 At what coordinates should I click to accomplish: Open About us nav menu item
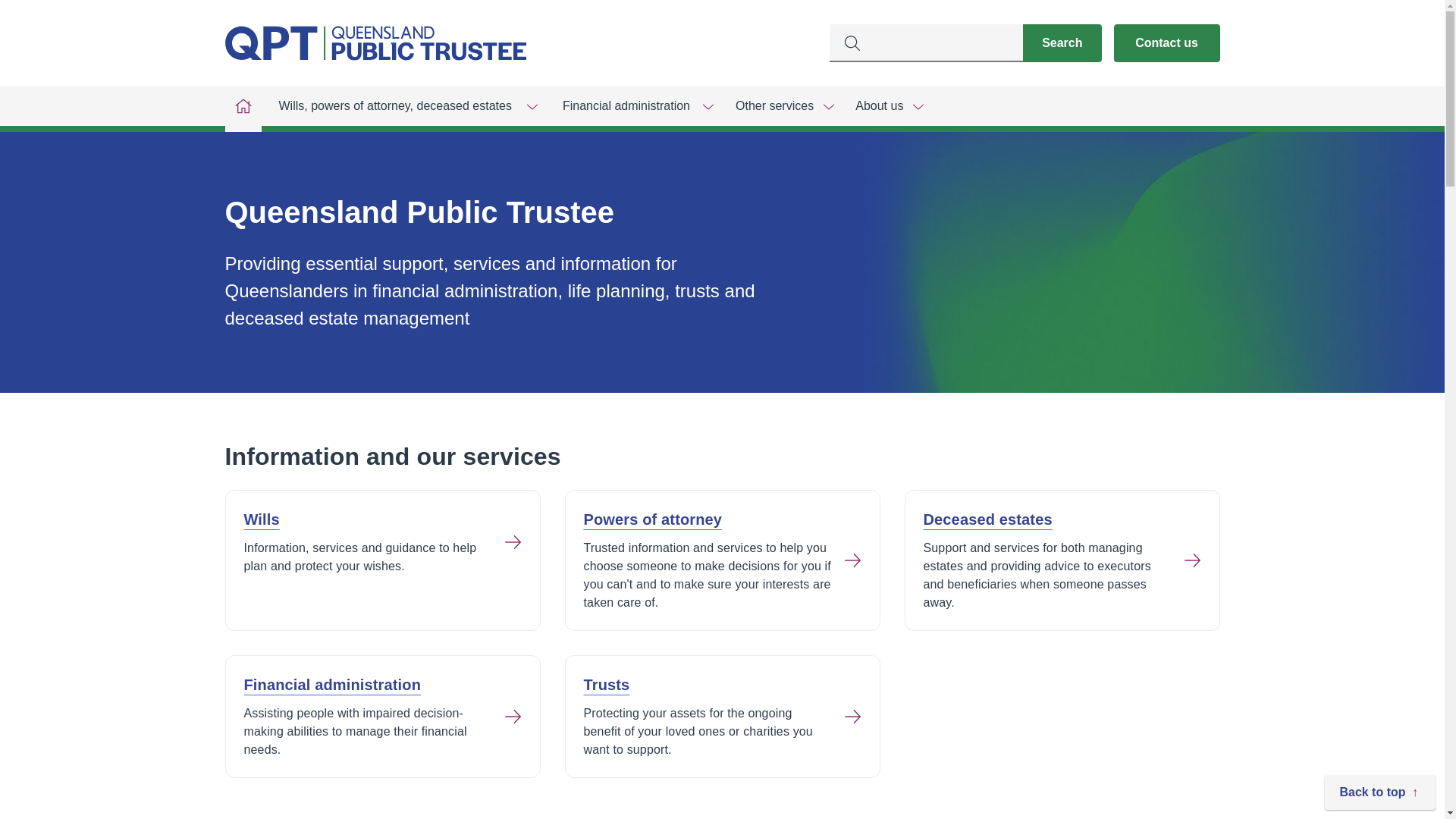(x=879, y=106)
